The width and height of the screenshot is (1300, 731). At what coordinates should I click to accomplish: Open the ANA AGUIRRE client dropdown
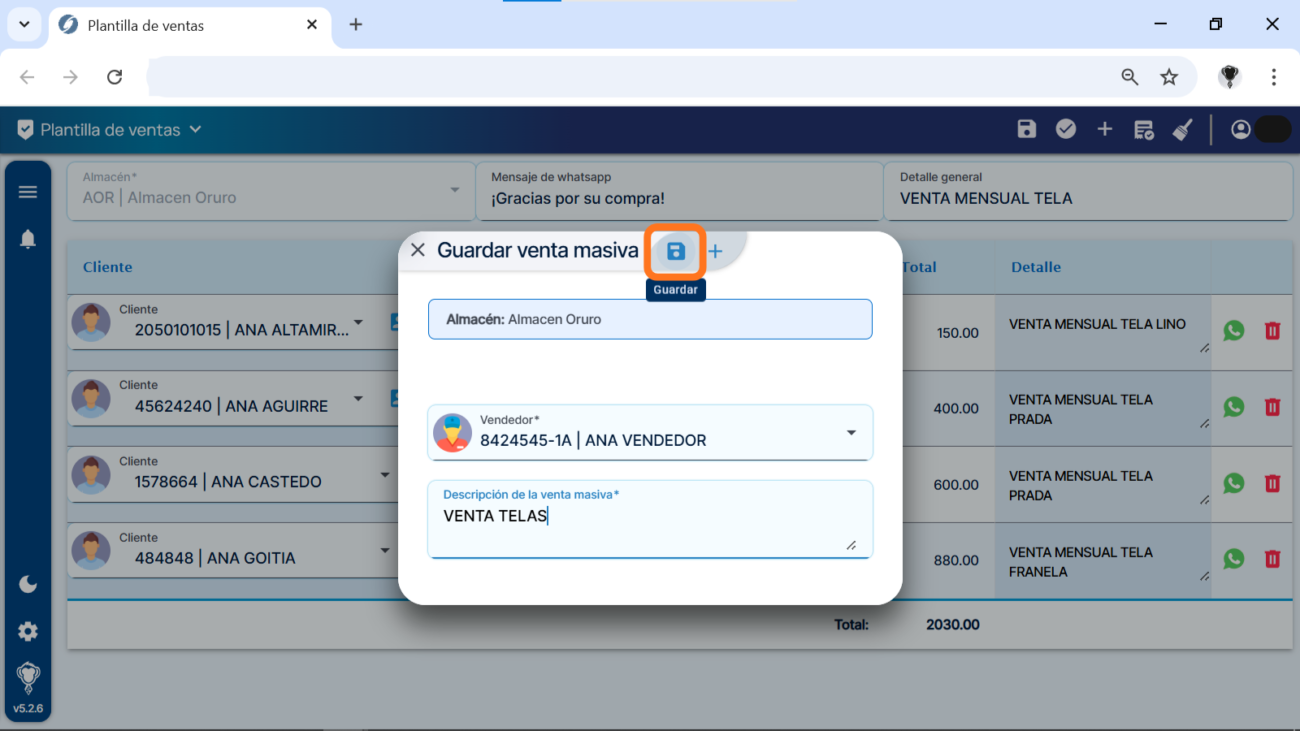point(358,400)
